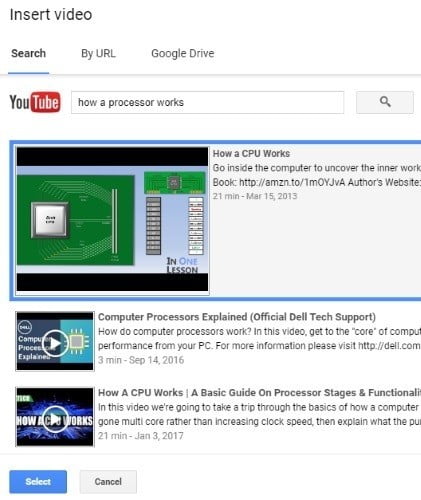Click the Dell logo on second thumbnail
Image resolution: width=421 pixels, height=500 pixels.
[x=25, y=327]
